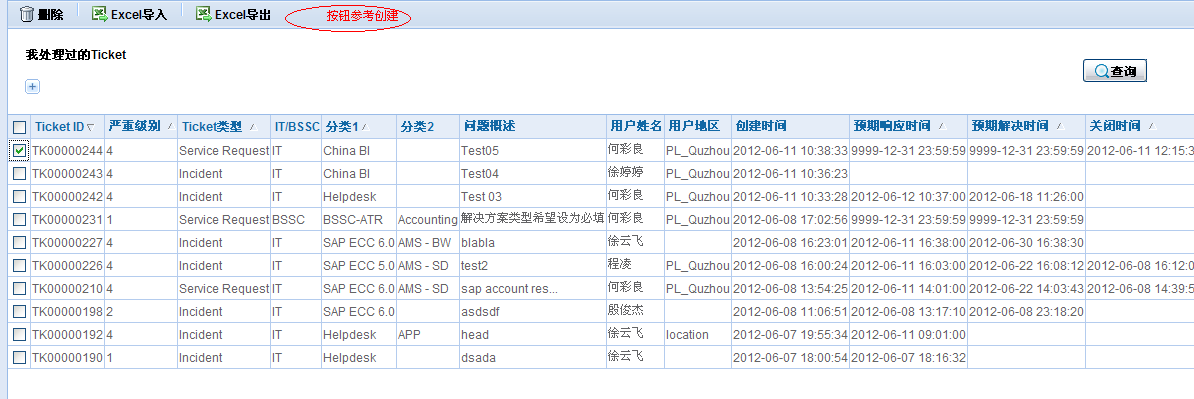Click the IT/BSSC column header
The image size is (1194, 399).
pyautogui.click(x=295, y=126)
